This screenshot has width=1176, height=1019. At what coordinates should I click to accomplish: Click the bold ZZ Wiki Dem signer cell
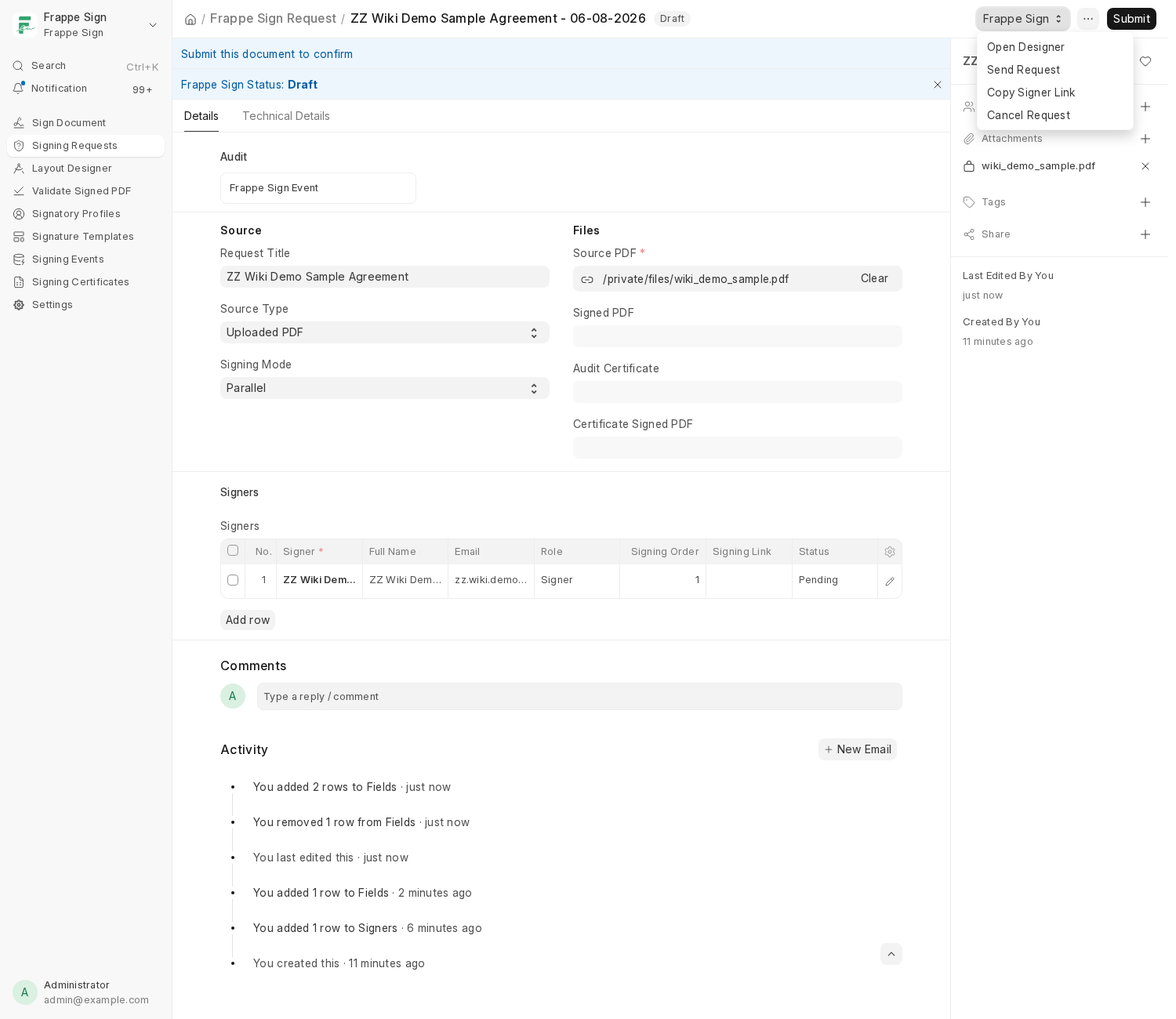[x=319, y=581]
